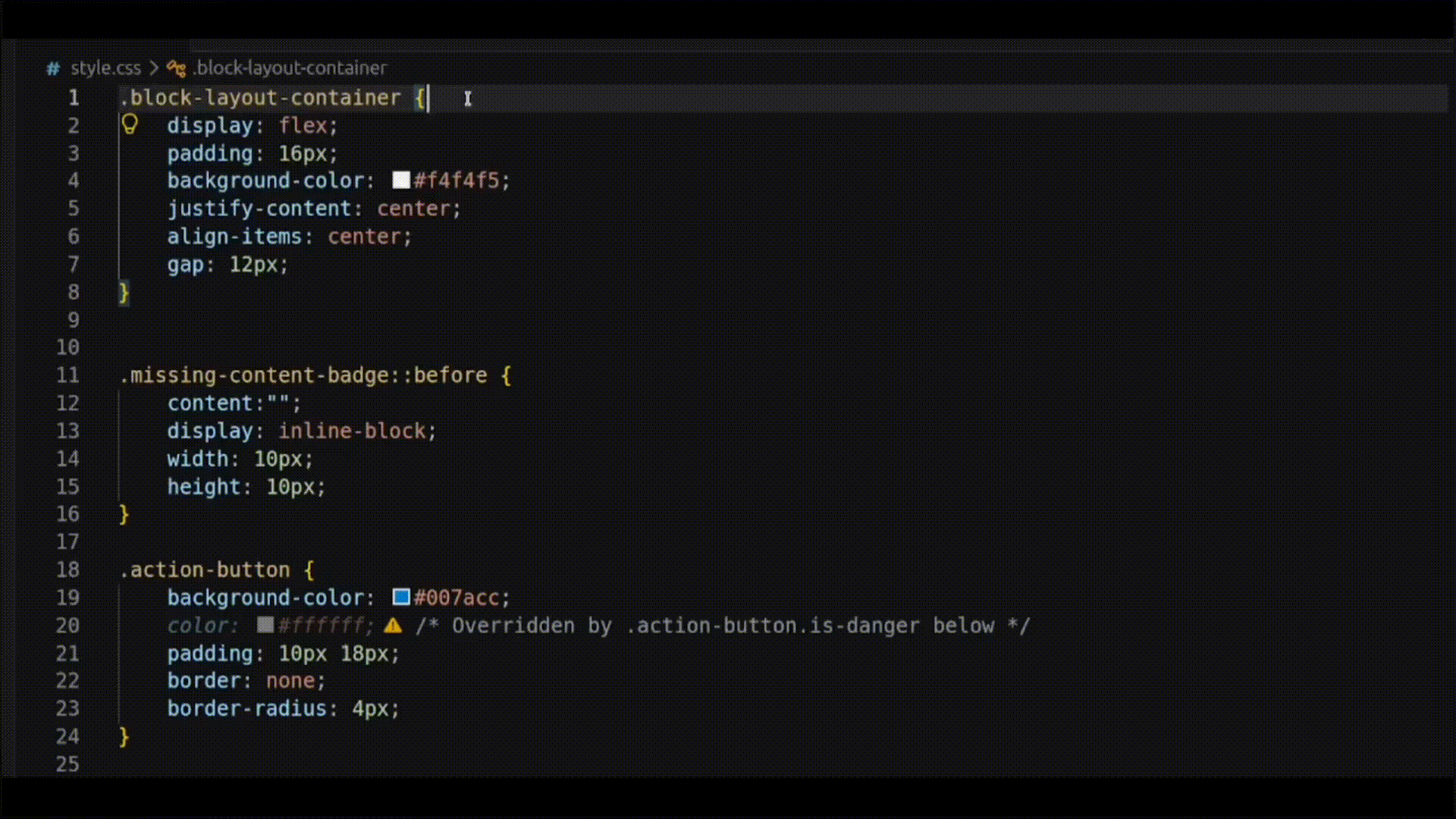Image resolution: width=1456 pixels, height=819 pixels.
Task: Click the .block-layout-container selector text
Action: click(x=260, y=98)
